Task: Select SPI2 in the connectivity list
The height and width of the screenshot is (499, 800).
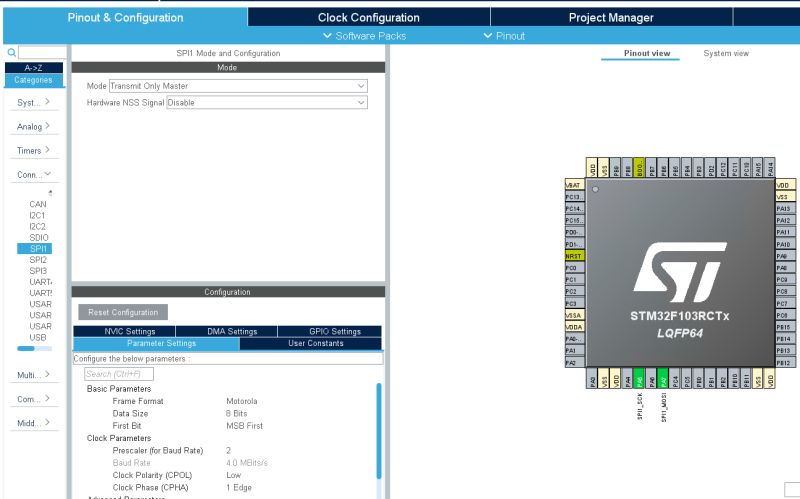Action: pyautogui.click(x=38, y=260)
